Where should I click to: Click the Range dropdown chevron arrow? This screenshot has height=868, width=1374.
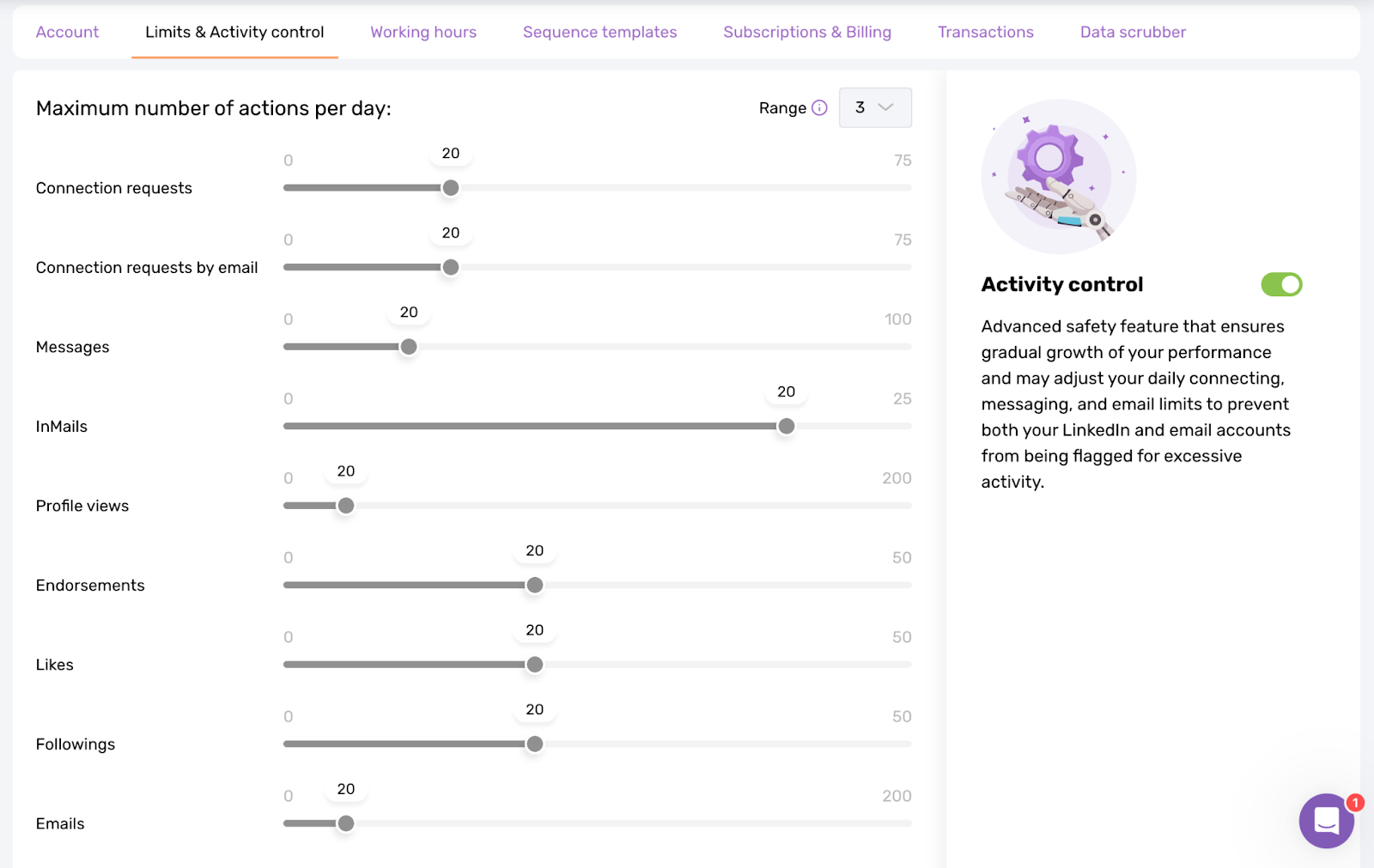[x=887, y=107]
